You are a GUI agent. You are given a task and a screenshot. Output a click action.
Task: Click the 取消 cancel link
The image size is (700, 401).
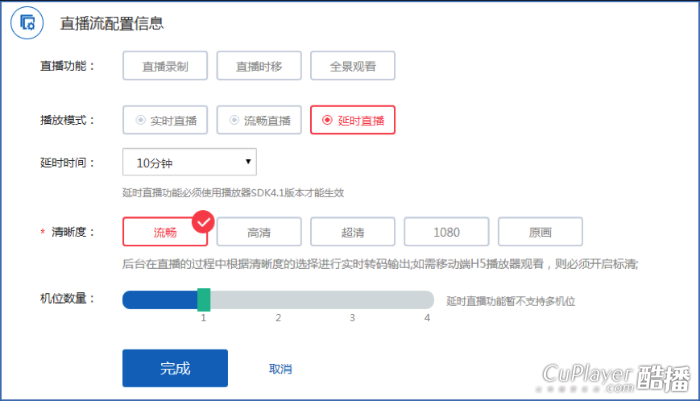(x=280, y=369)
